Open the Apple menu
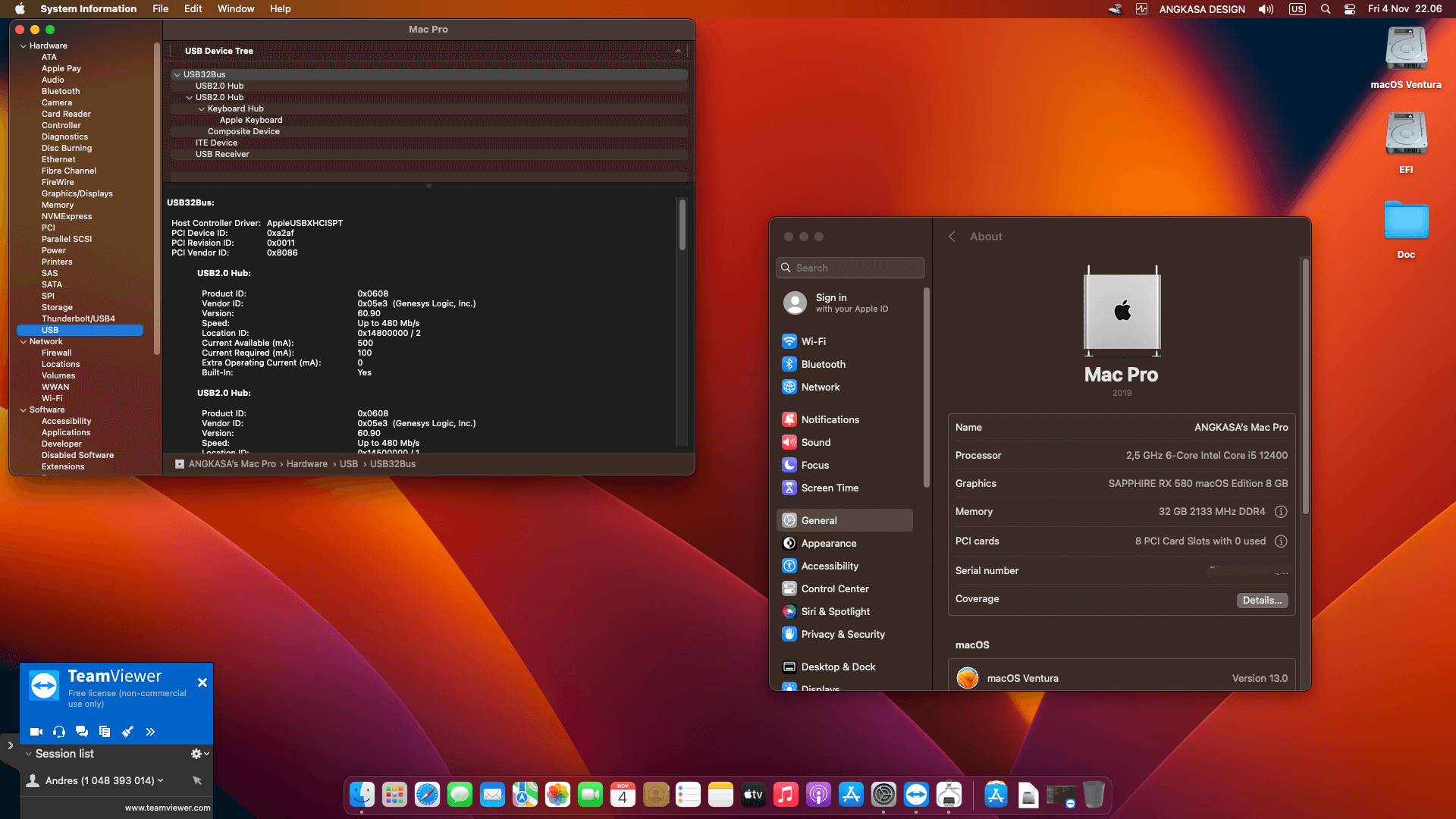 tap(20, 9)
